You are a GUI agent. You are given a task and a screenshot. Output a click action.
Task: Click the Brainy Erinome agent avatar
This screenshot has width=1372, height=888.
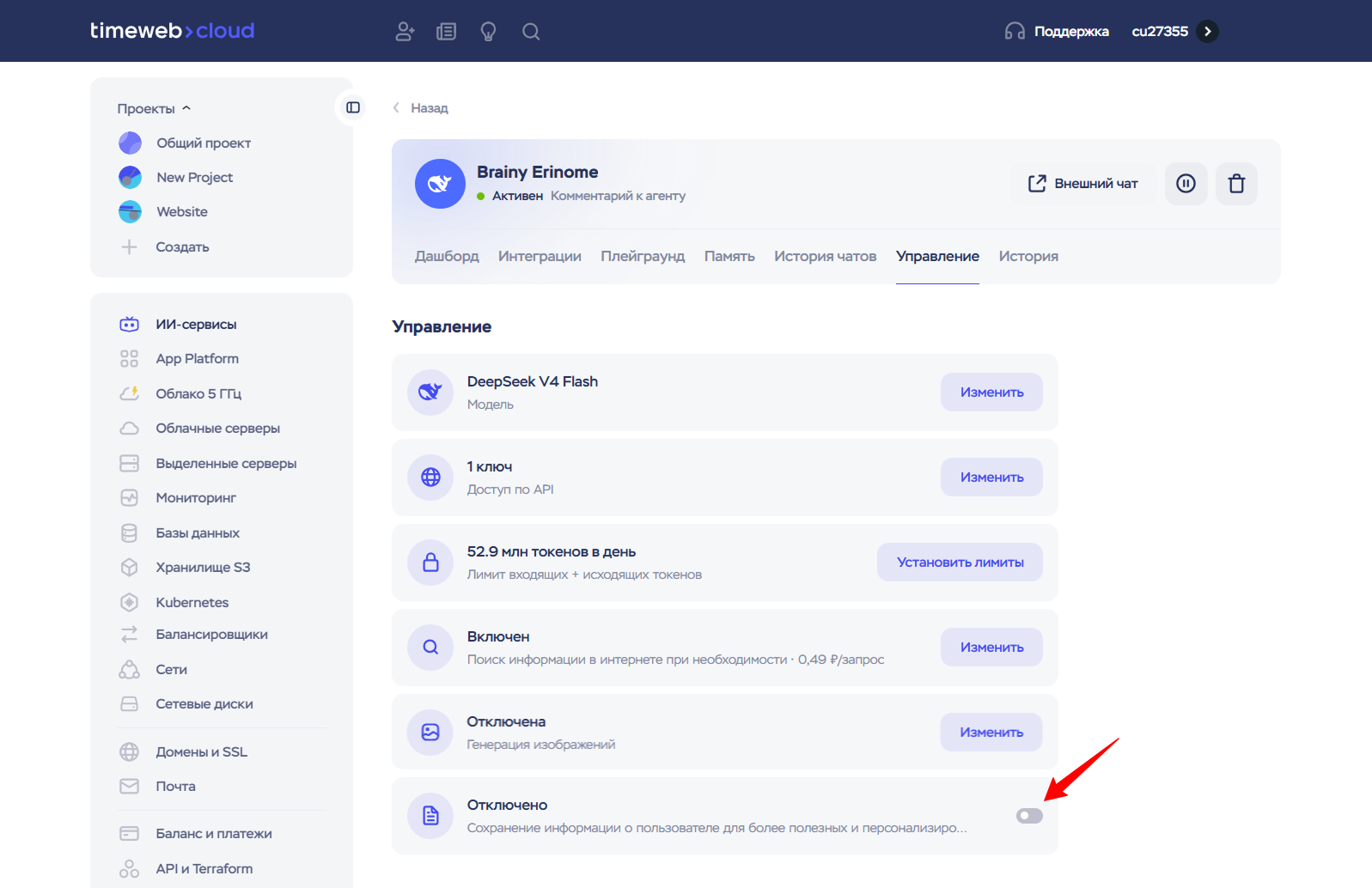pos(440,184)
